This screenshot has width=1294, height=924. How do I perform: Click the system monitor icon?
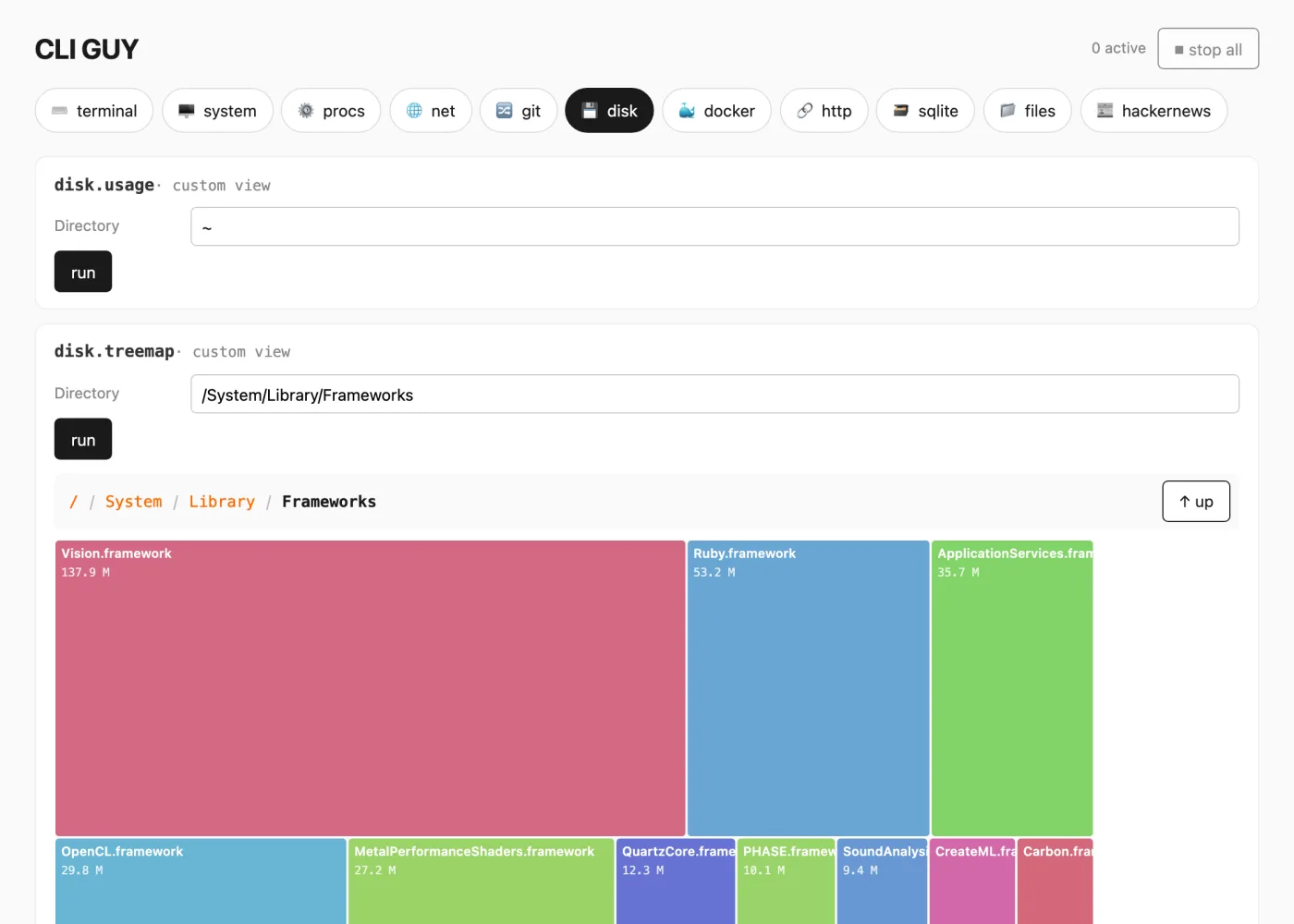point(187,111)
